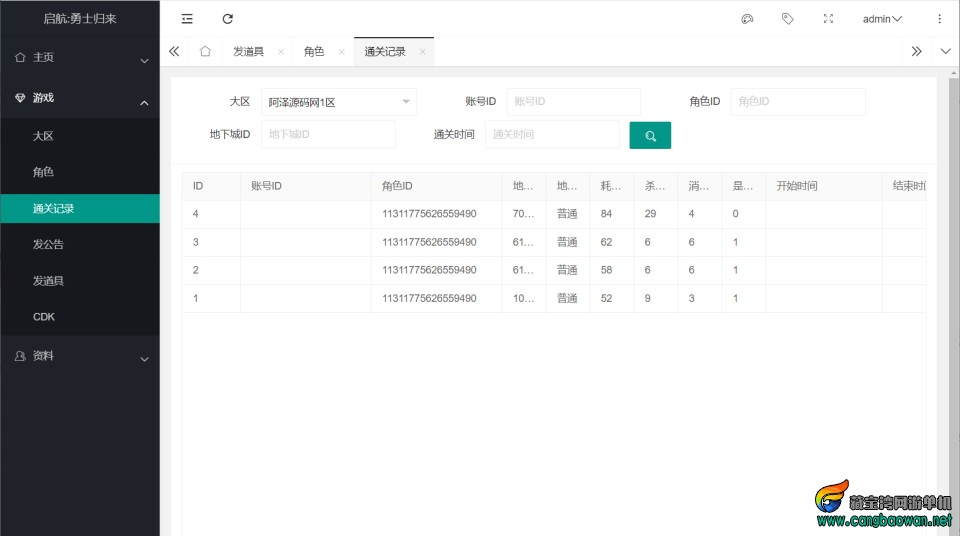Focus the 地下城ID input field
The image size is (960, 536).
click(x=328, y=134)
